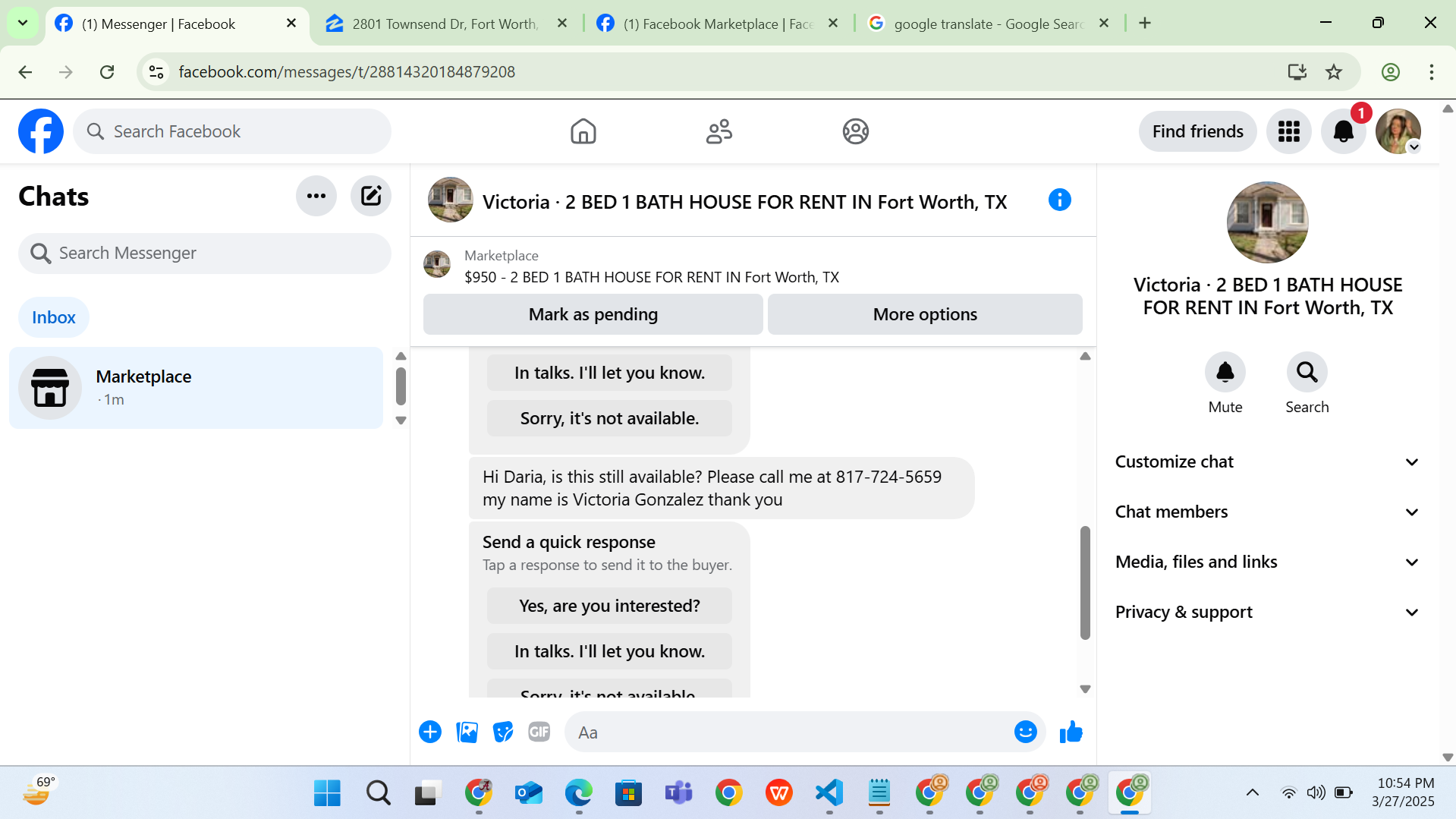Go to Home feed icon
Screen dimensions: 1456x819
click(x=583, y=131)
